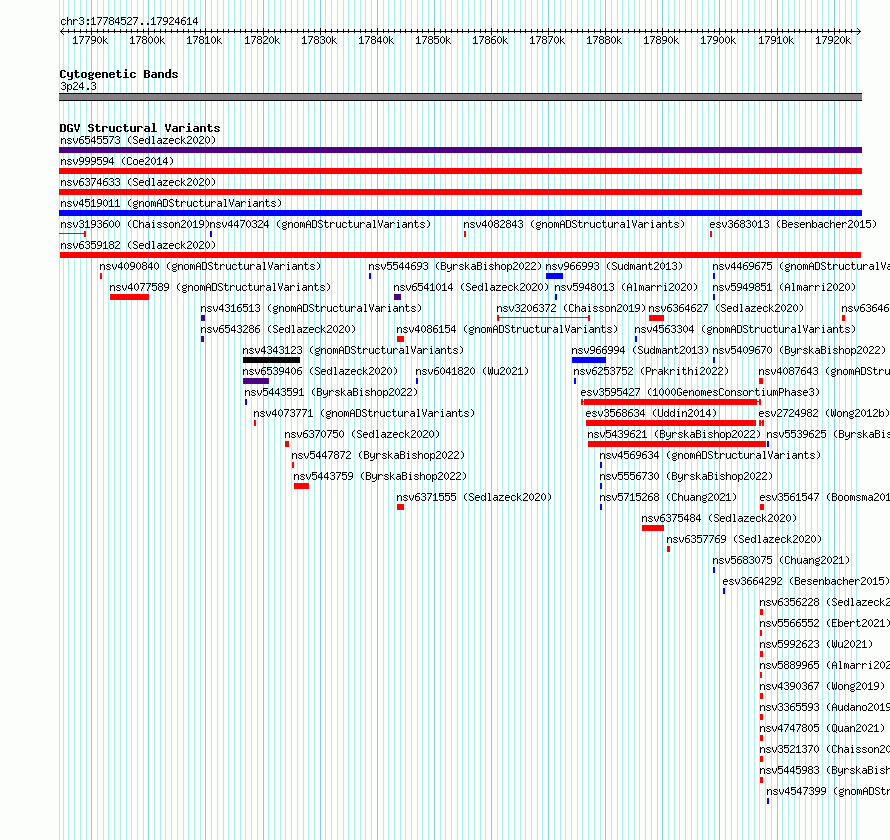
Task: Select red nsv6375484 variant bar
Action: pos(653,528)
